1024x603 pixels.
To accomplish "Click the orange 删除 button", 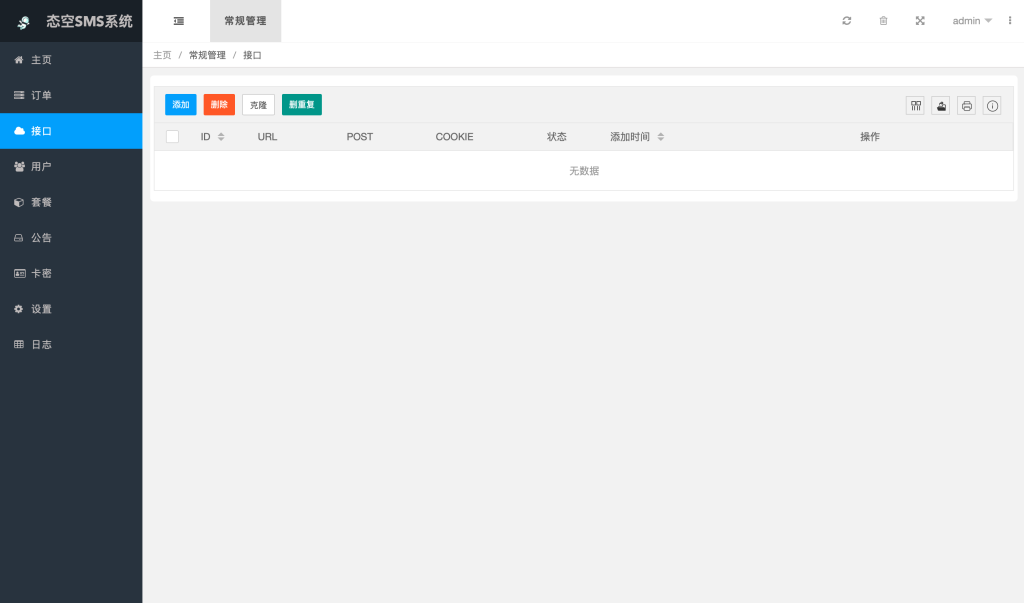I will tap(219, 105).
